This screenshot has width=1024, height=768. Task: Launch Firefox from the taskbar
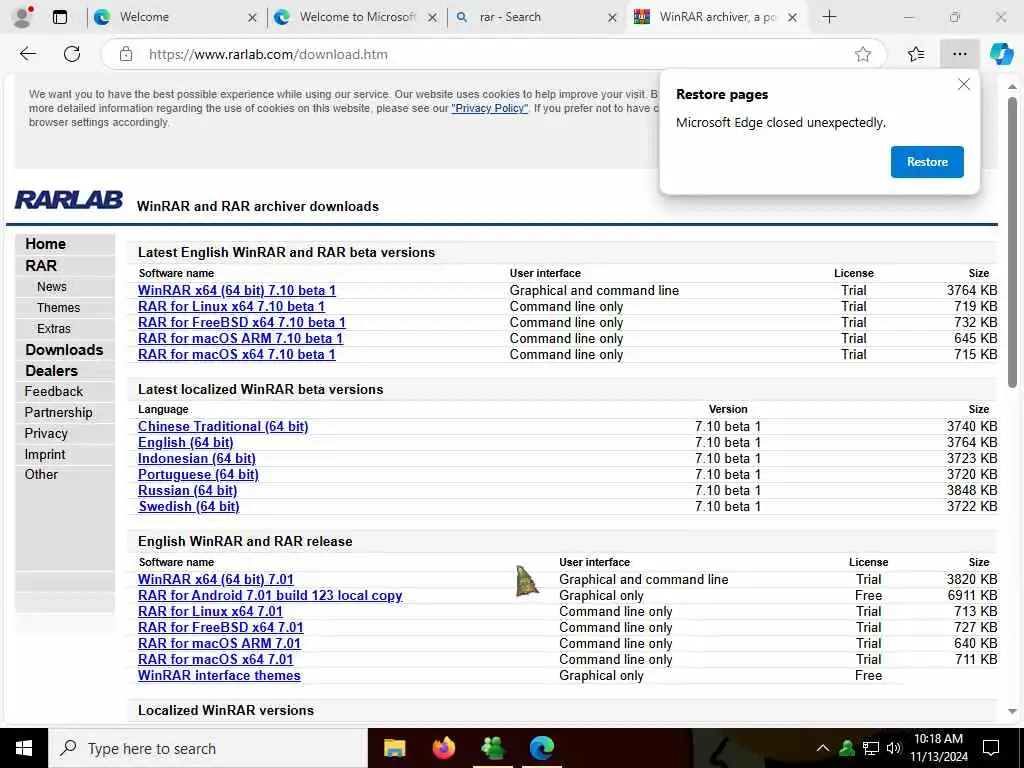(443, 748)
